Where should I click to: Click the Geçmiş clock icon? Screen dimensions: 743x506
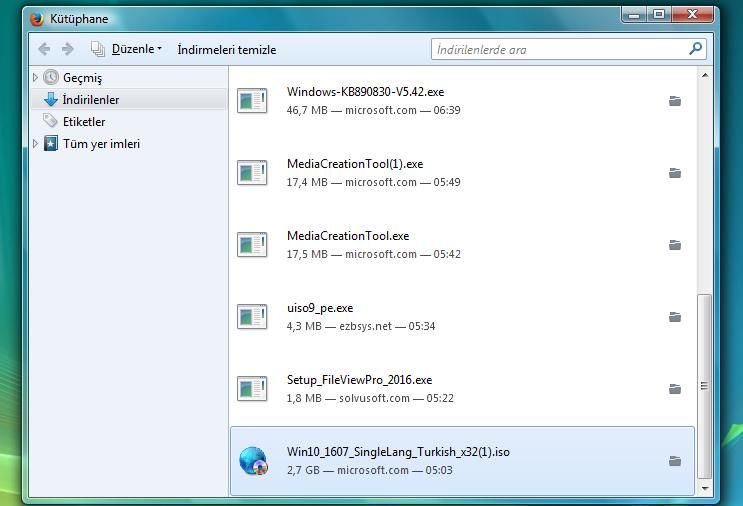point(51,77)
